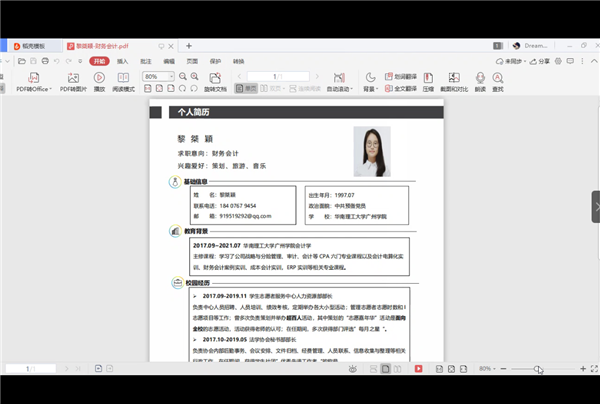Toggle 单页 single page view
This screenshot has height=404, width=600.
tap(252, 89)
